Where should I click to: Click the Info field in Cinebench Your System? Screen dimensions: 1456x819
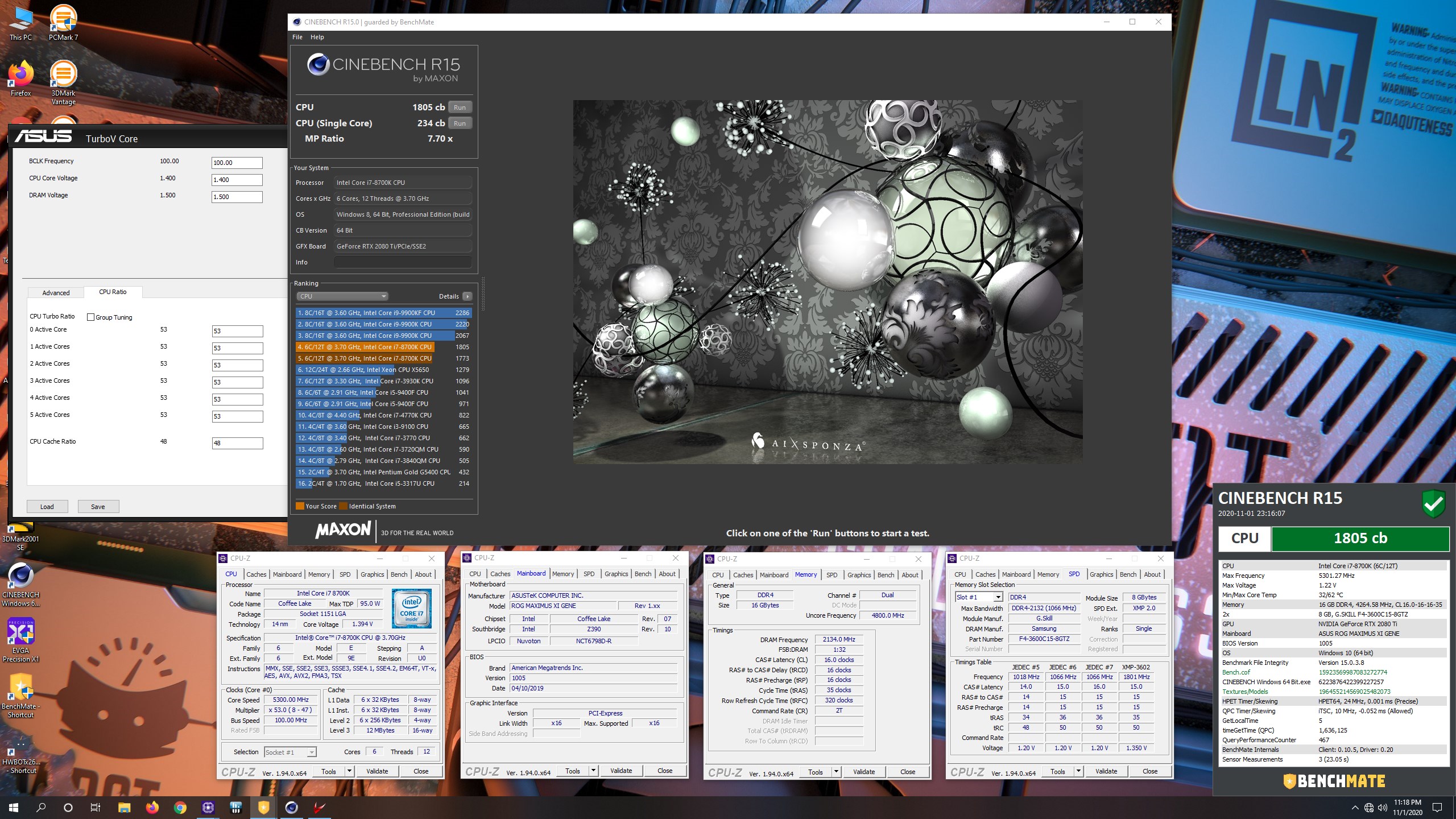tap(402, 262)
